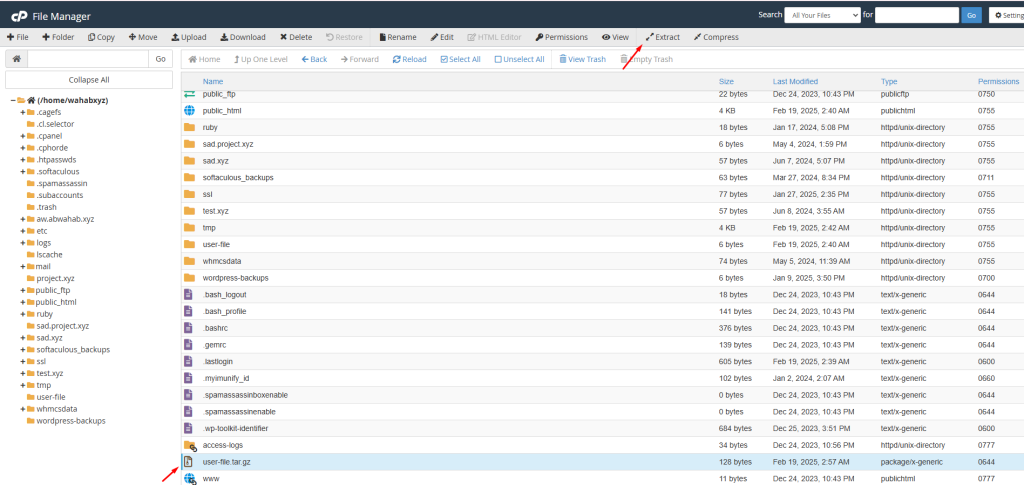The height and width of the screenshot is (485, 1024).
Task: Click the search text input field
Action: tap(917, 15)
